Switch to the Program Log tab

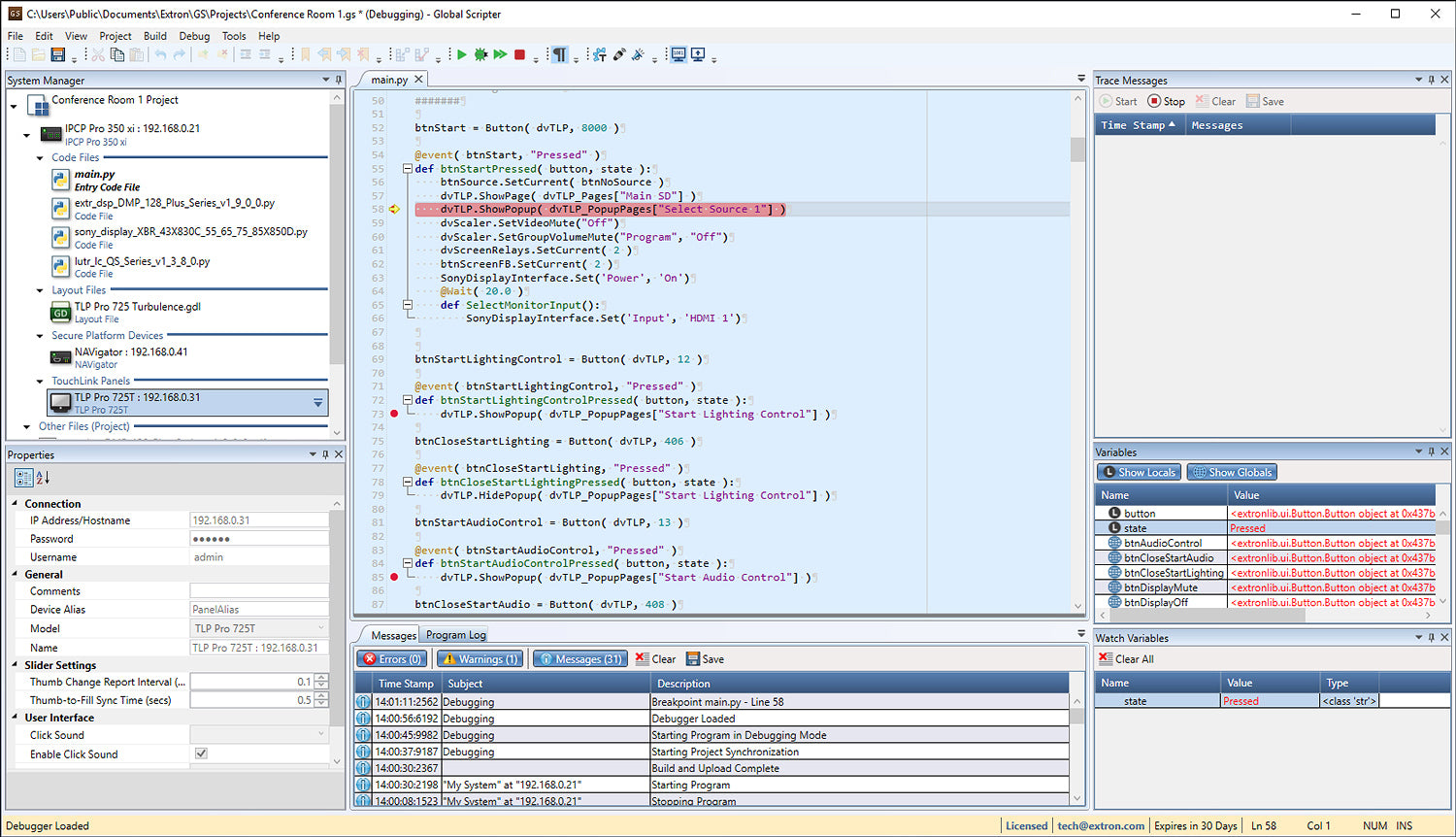456,635
